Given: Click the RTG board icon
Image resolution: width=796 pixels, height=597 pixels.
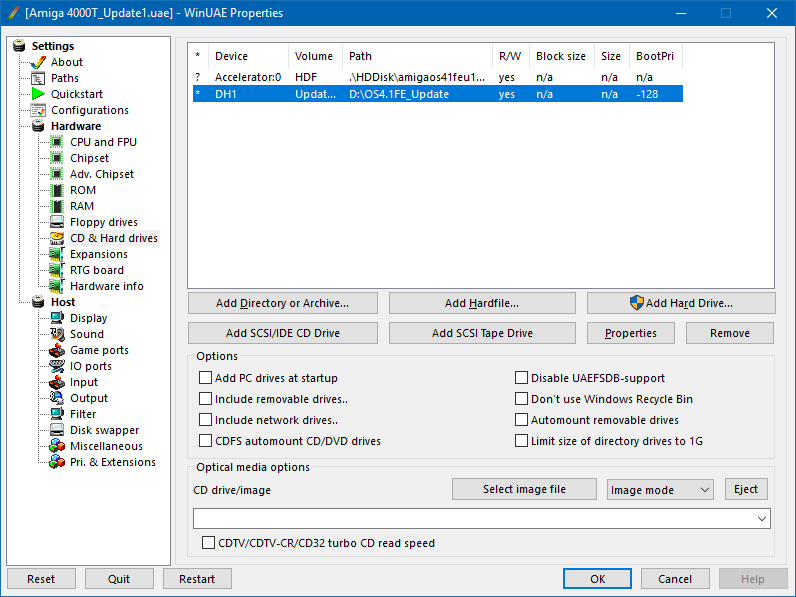Looking at the screenshot, I should tap(57, 270).
